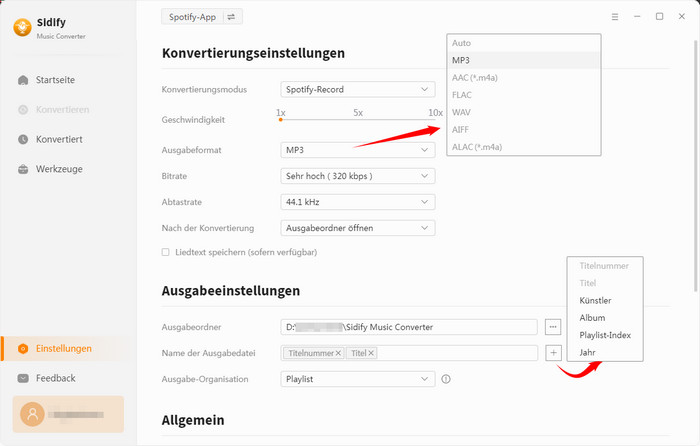Select Auto in the format list

[524, 43]
